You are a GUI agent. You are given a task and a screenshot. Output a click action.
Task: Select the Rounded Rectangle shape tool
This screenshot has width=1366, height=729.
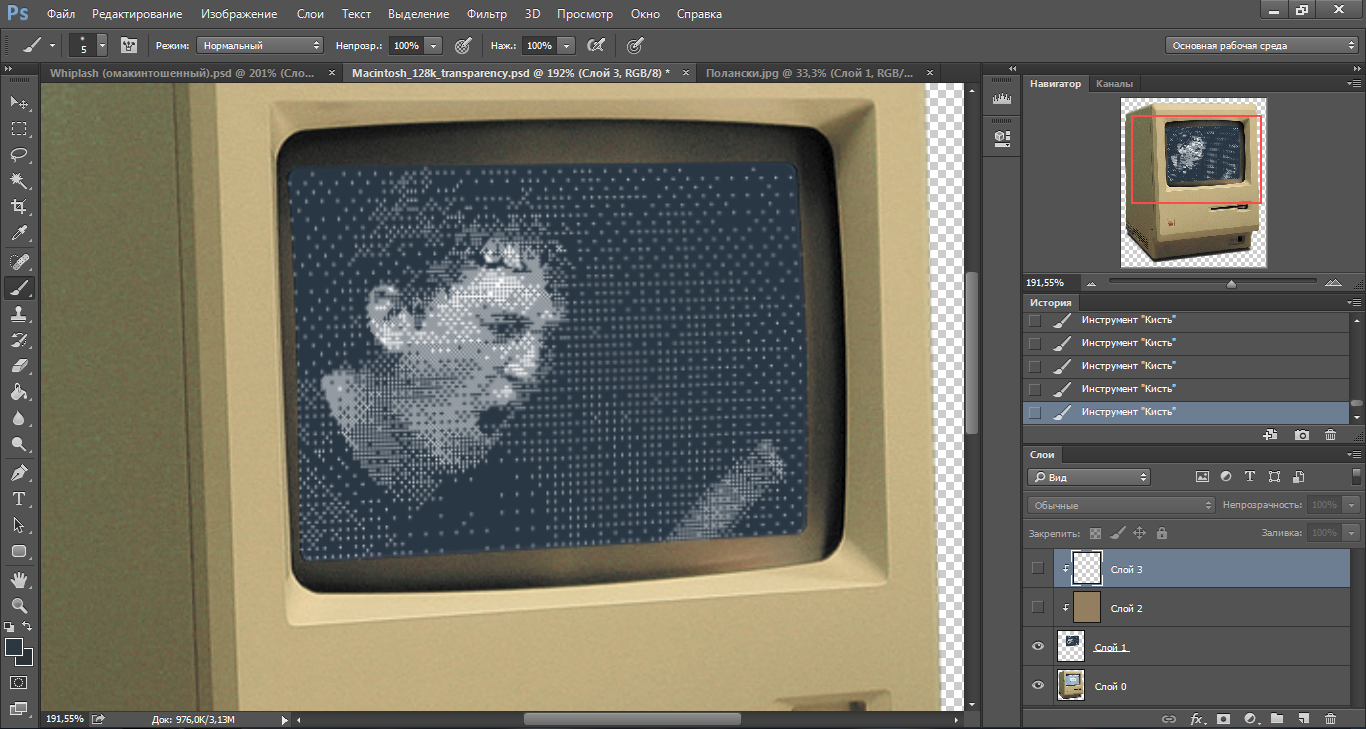pyautogui.click(x=19, y=551)
